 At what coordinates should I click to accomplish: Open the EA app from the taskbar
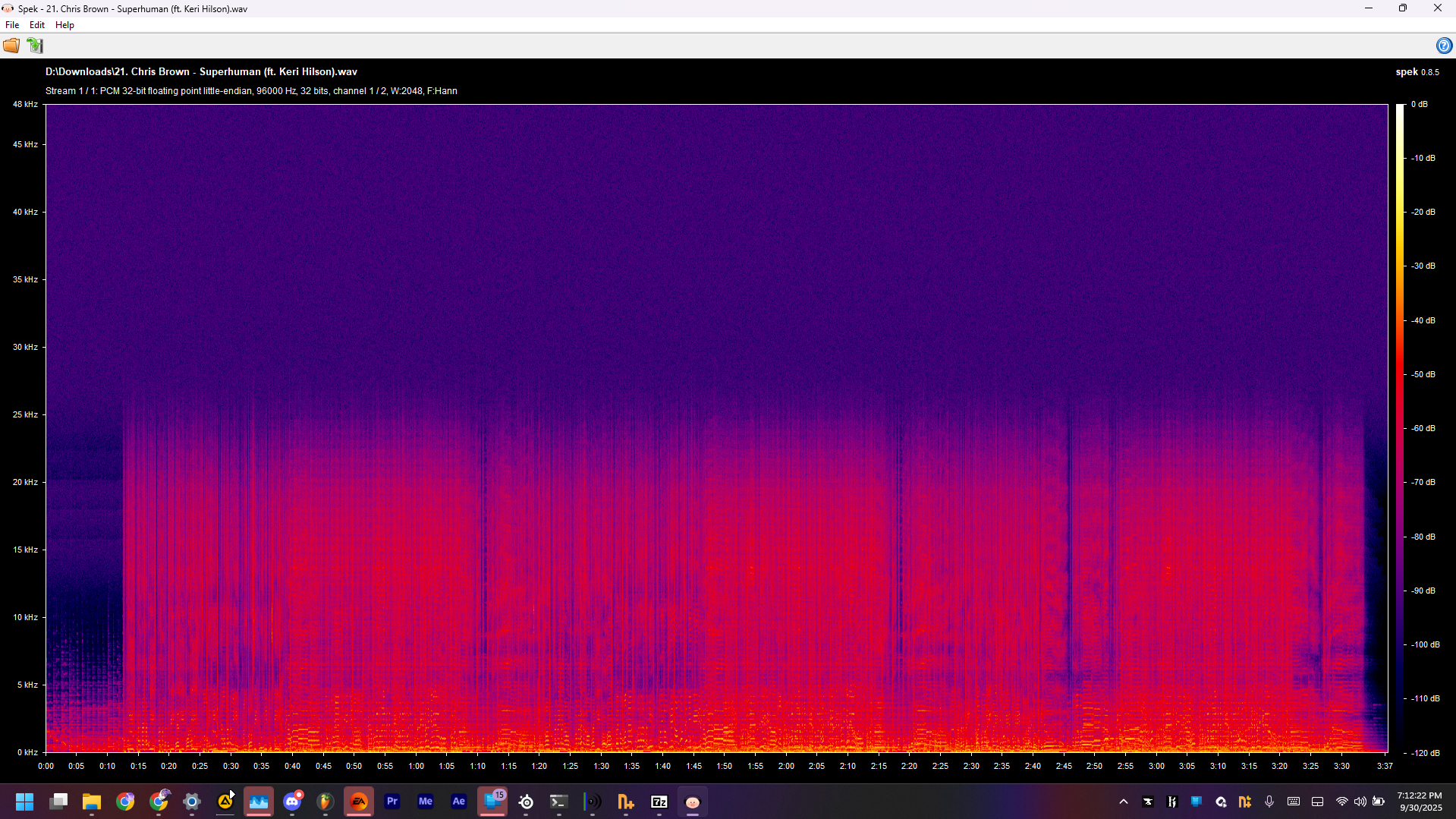click(359, 802)
